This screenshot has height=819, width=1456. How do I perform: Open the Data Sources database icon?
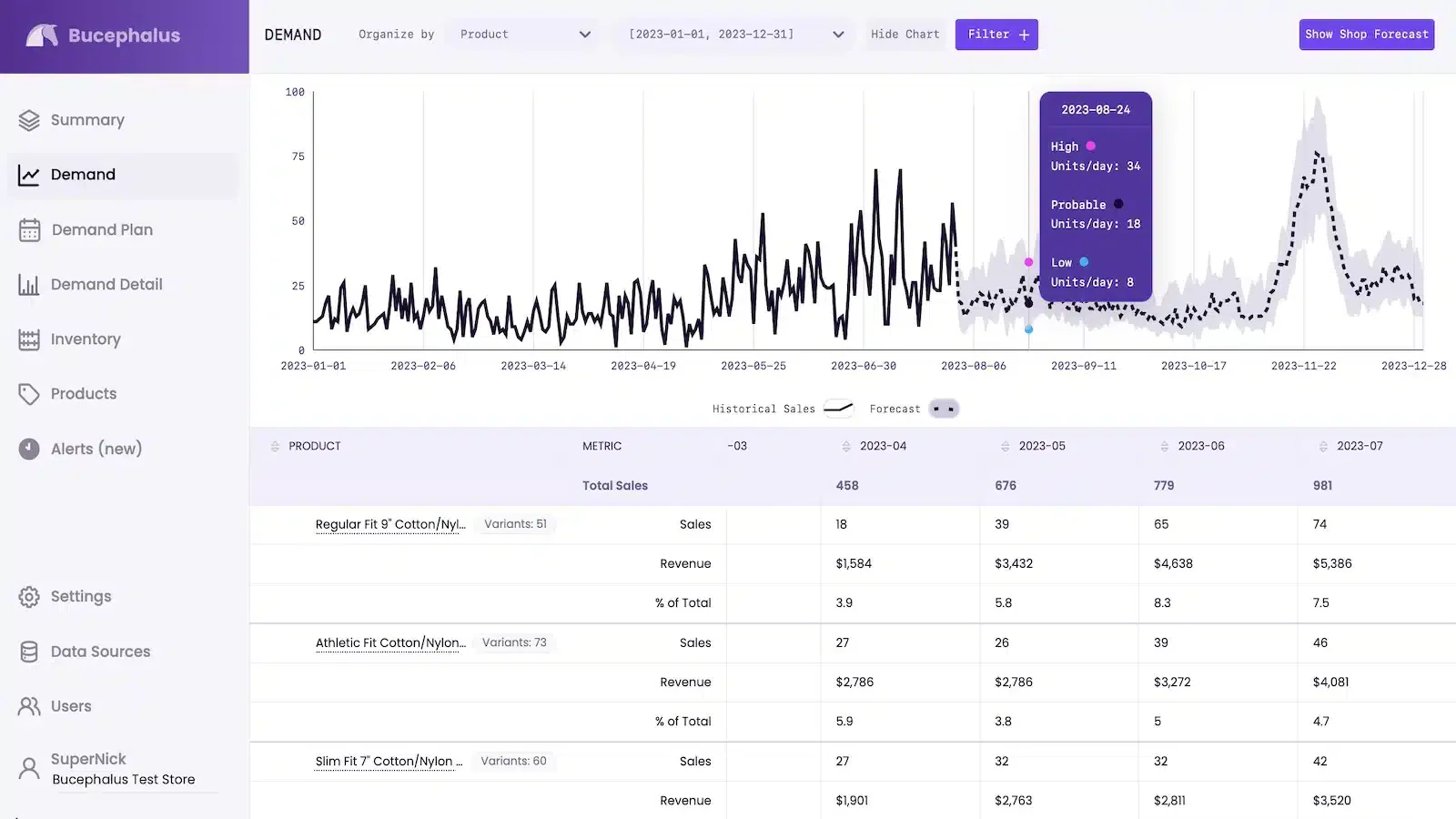click(x=29, y=652)
